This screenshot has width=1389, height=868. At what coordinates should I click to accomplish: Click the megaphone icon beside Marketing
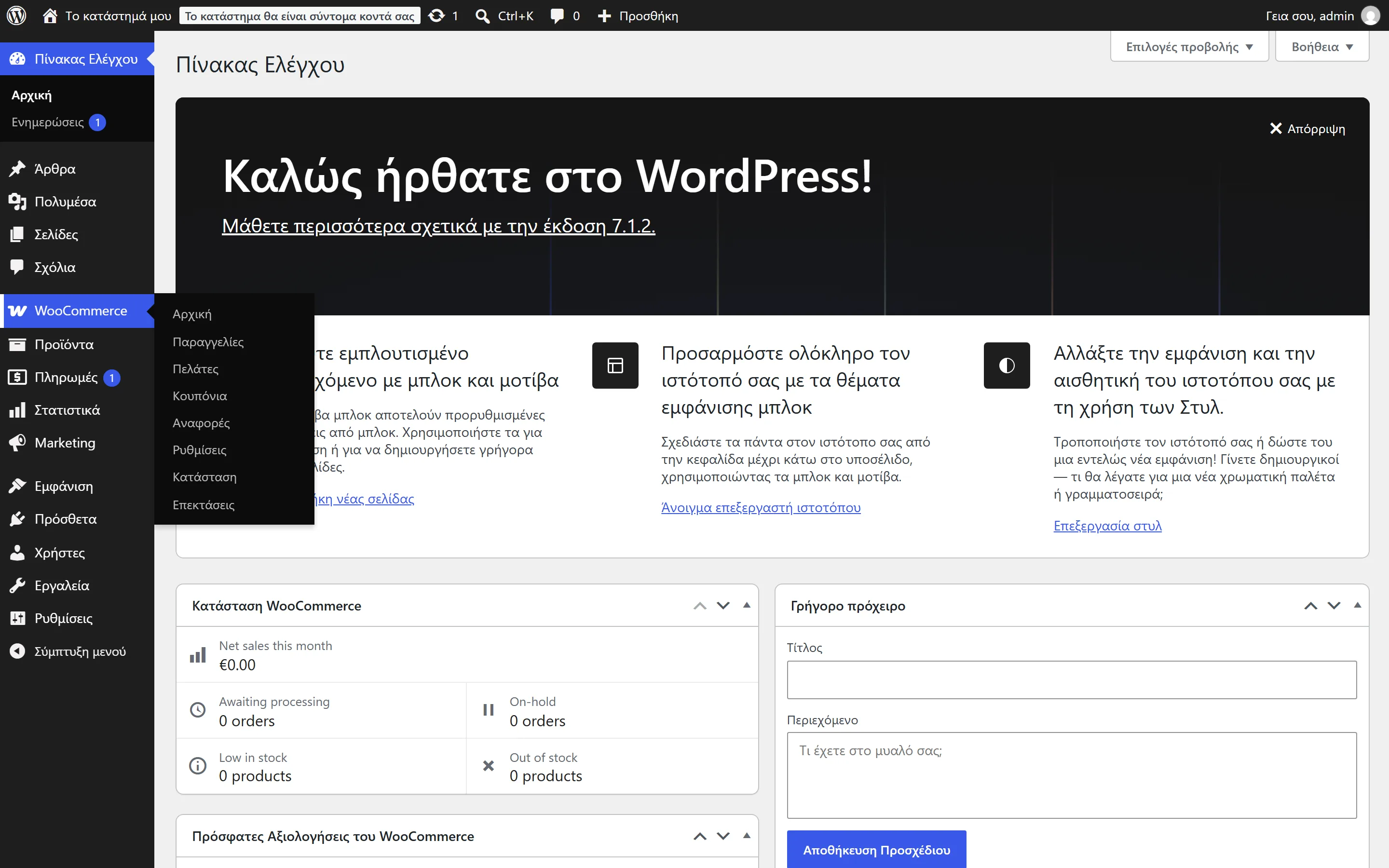(18, 443)
